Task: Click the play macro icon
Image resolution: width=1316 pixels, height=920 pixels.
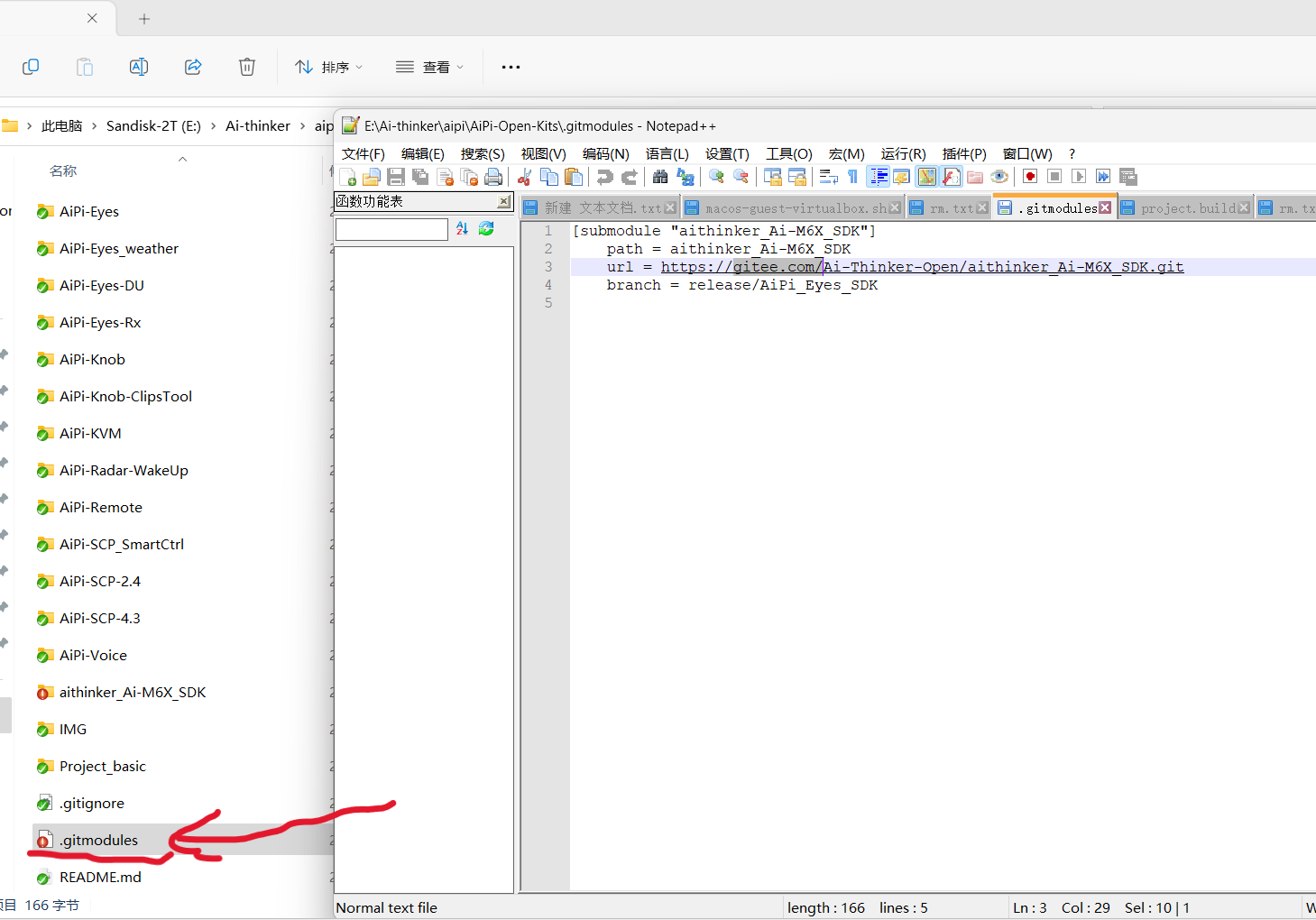Action: coord(1079,177)
